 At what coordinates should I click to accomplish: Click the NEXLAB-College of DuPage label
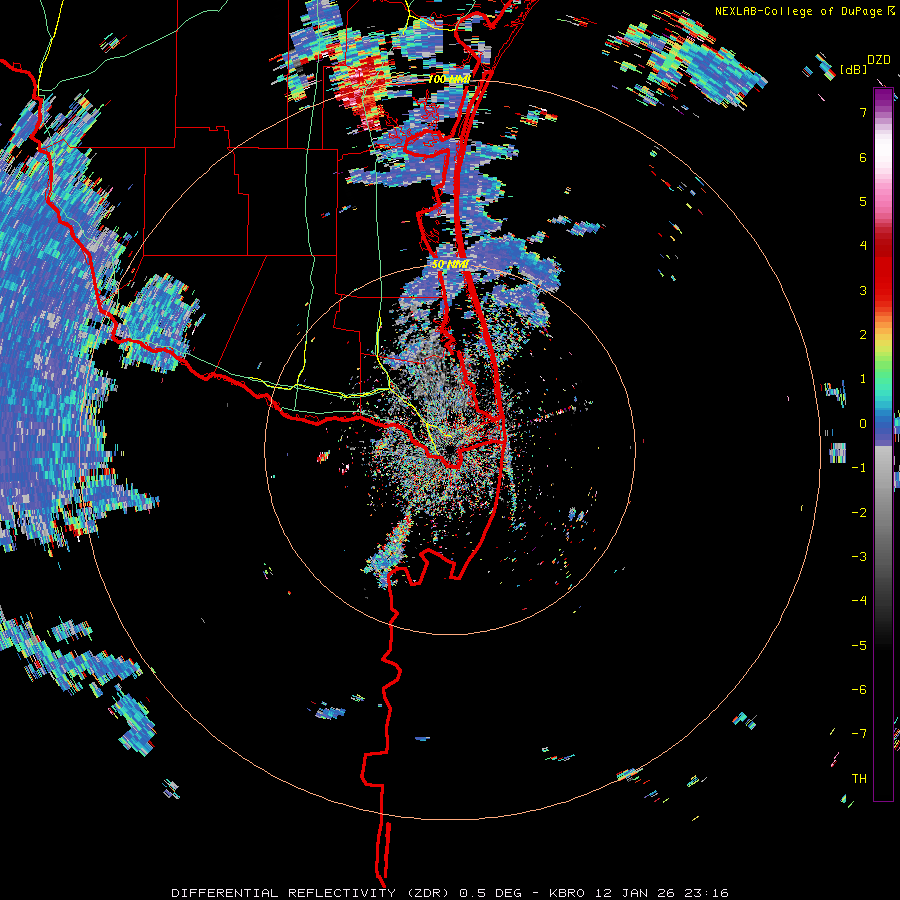(x=804, y=11)
